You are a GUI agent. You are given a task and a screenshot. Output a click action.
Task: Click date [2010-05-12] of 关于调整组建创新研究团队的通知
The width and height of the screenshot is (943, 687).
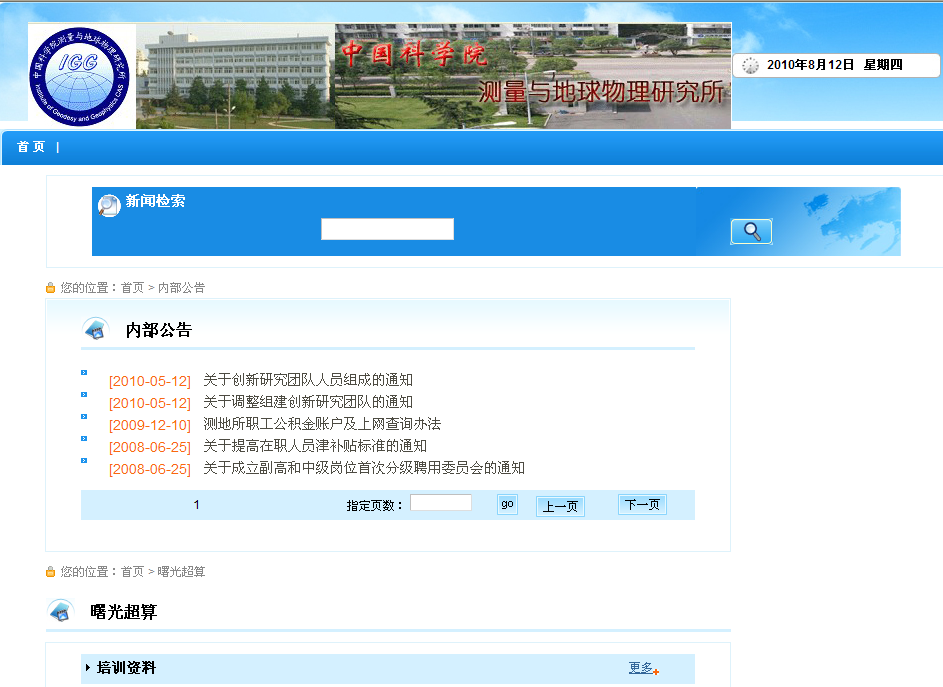[150, 403]
